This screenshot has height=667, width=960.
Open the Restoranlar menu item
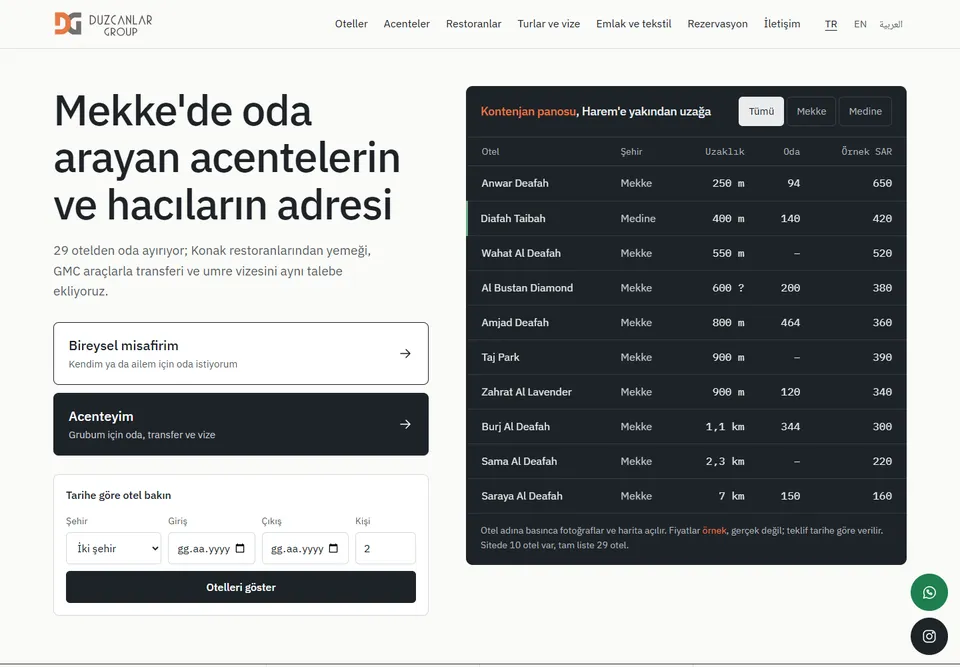473,24
